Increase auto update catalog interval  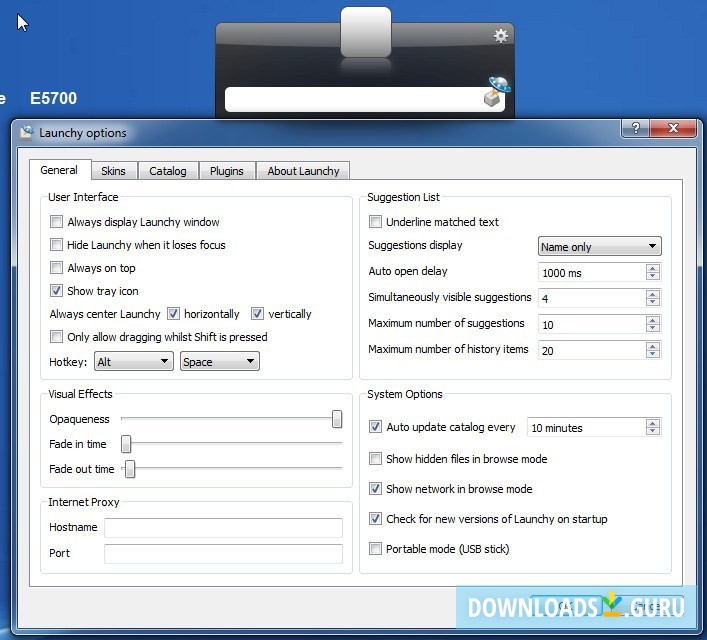652,423
